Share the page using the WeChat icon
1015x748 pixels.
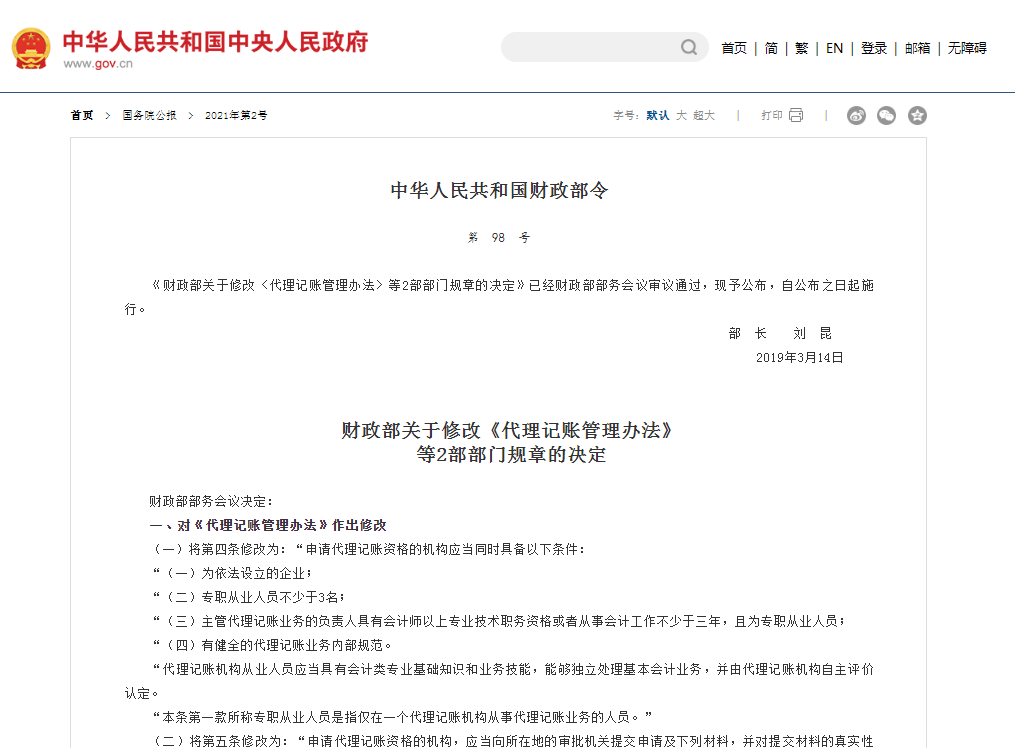tap(886, 115)
